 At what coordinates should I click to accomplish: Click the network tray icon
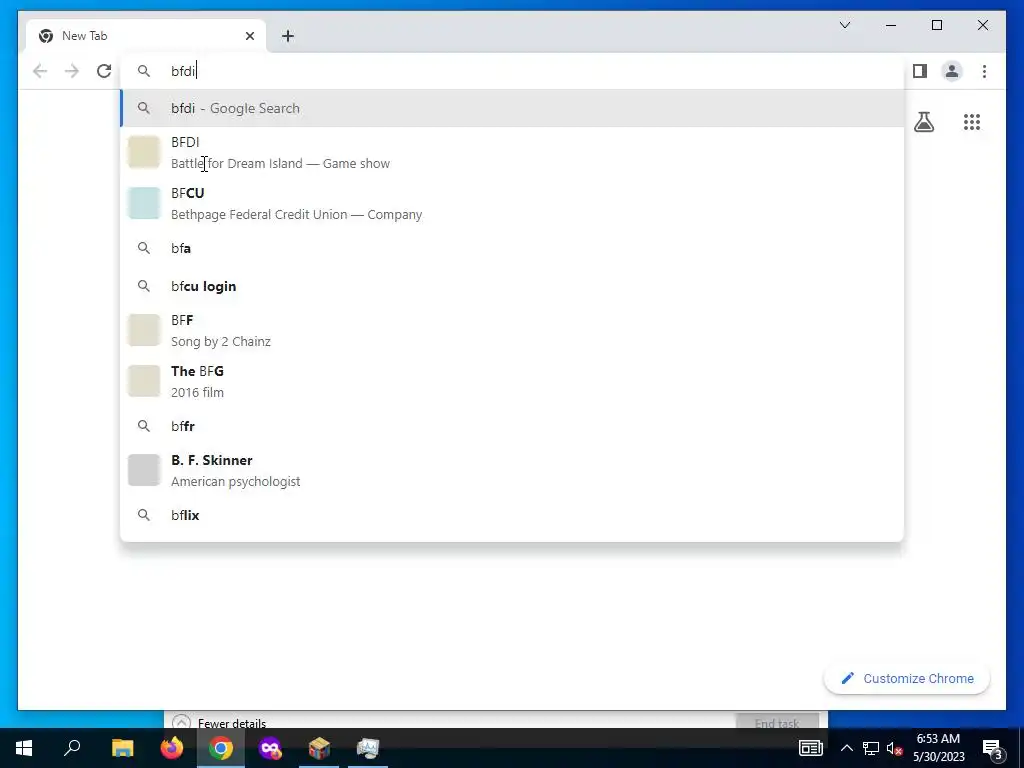pyautogui.click(x=871, y=748)
